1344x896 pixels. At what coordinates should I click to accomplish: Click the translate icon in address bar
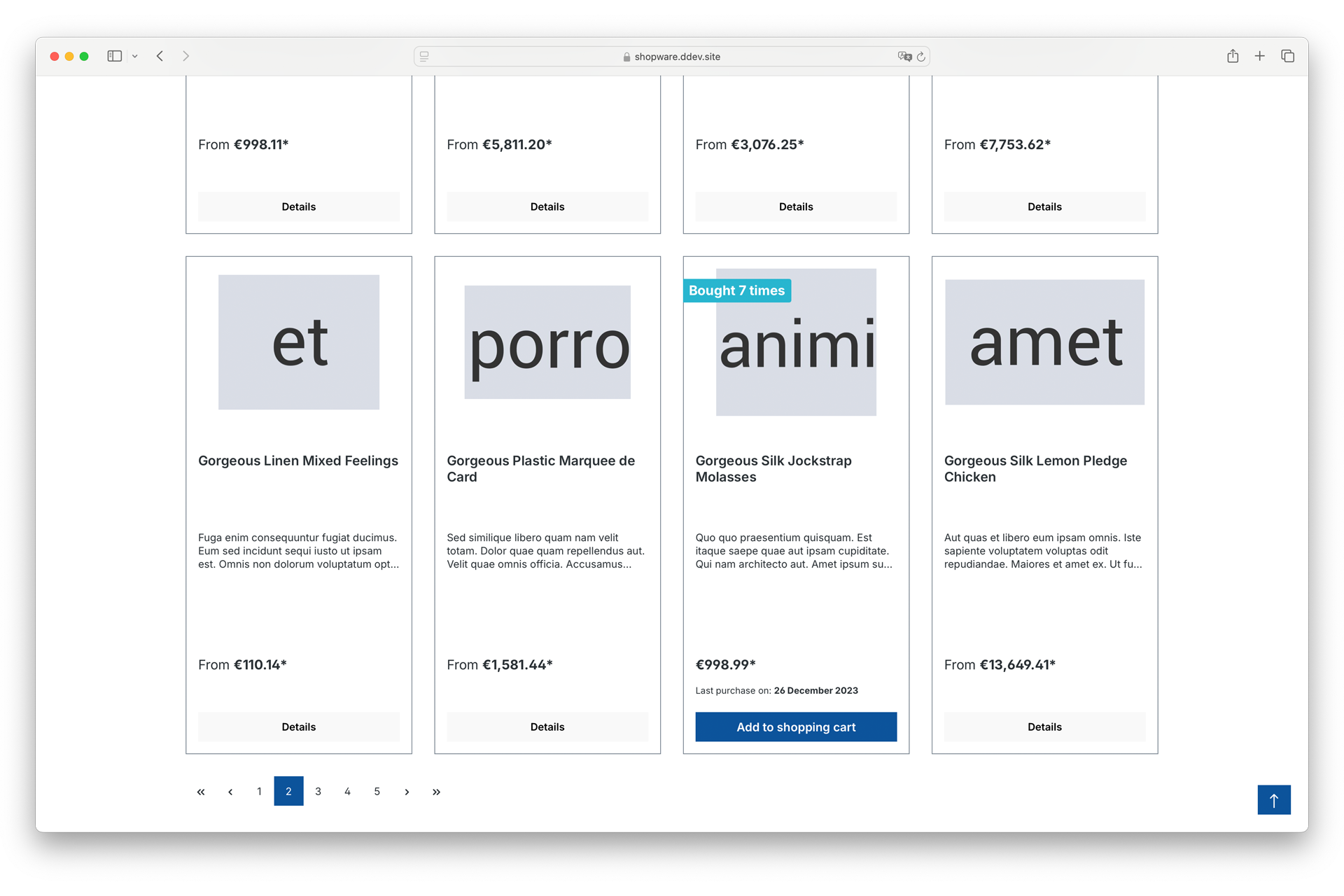point(904,56)
